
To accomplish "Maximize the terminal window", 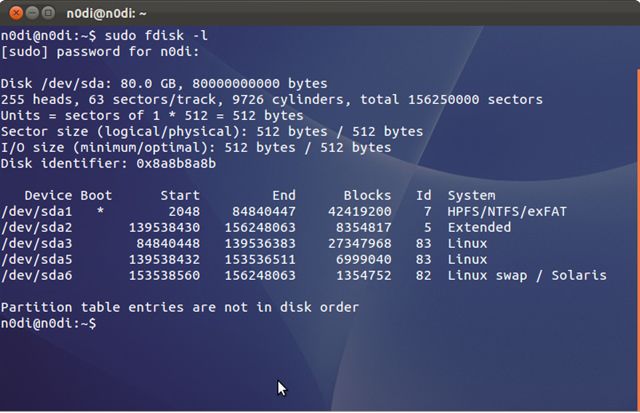I will (x=49, y=14).
